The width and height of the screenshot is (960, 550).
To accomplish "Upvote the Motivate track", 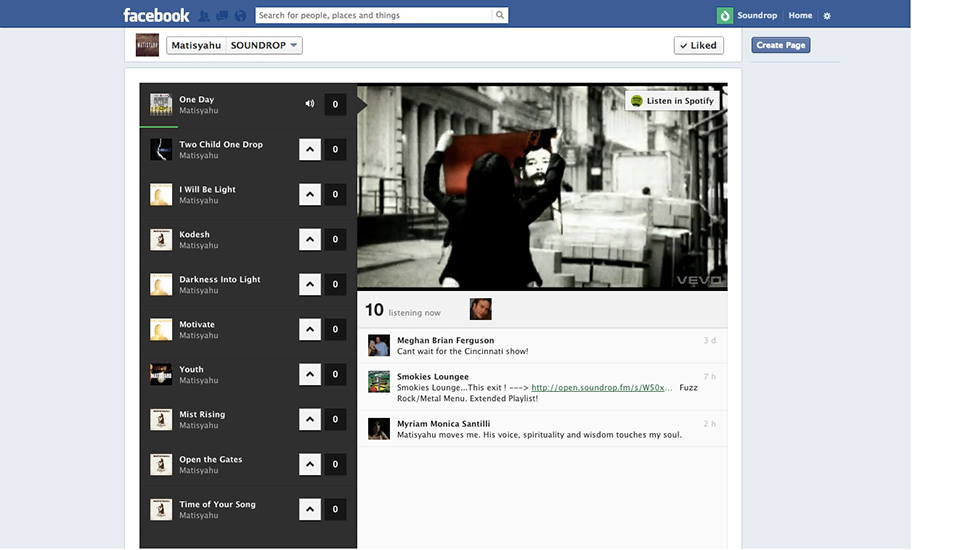I will (310, 330).
